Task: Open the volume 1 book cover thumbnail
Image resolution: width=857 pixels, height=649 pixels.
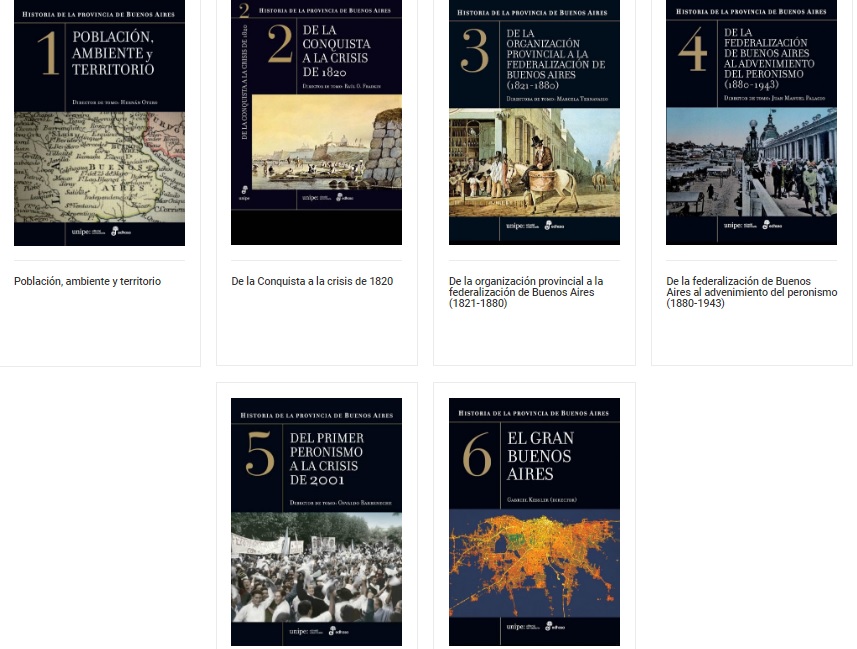Action: (x=99, y=122)
